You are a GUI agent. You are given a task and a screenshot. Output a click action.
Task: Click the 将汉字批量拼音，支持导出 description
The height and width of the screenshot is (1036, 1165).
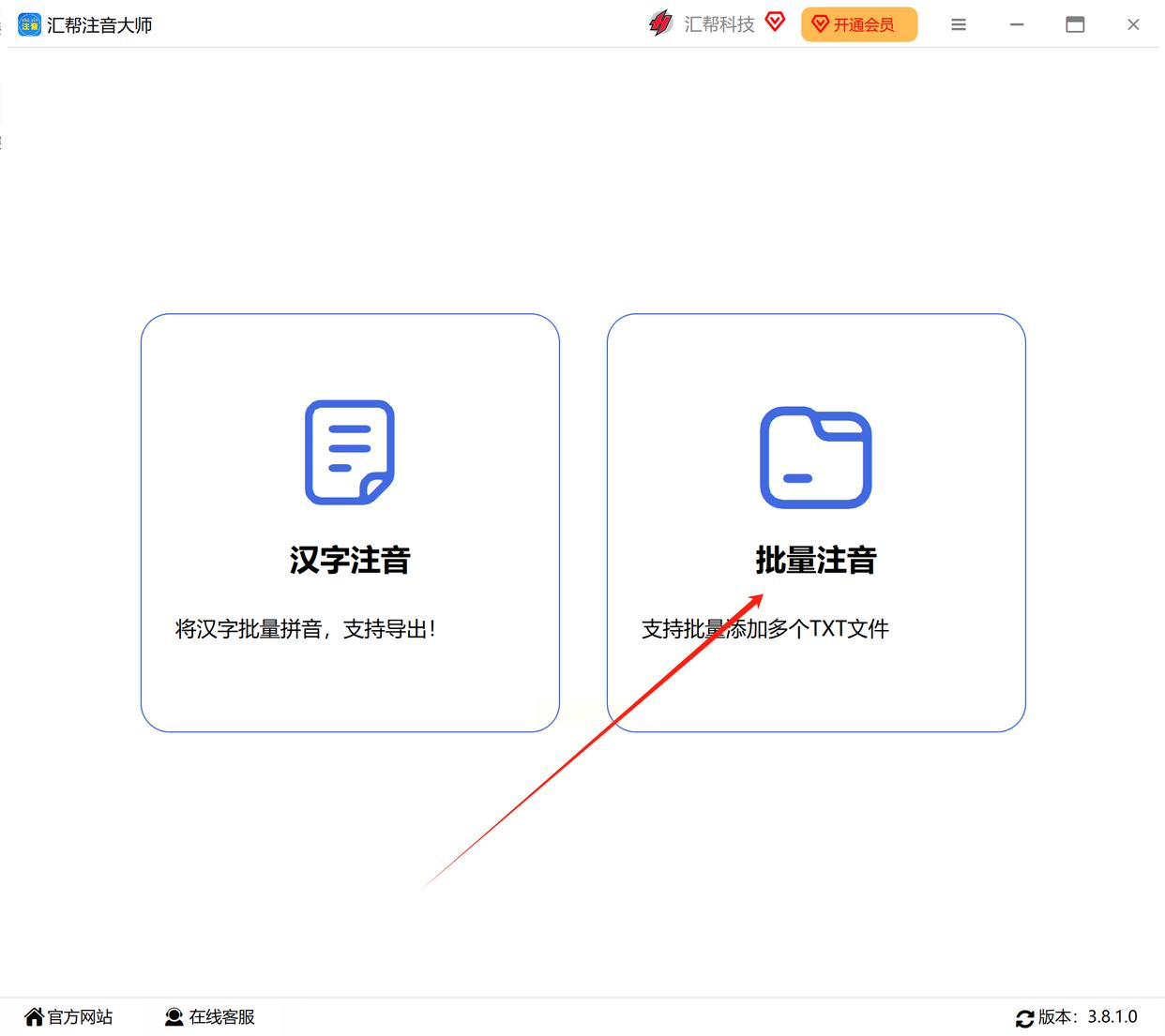pyautogui.click(x=306, y=629)
